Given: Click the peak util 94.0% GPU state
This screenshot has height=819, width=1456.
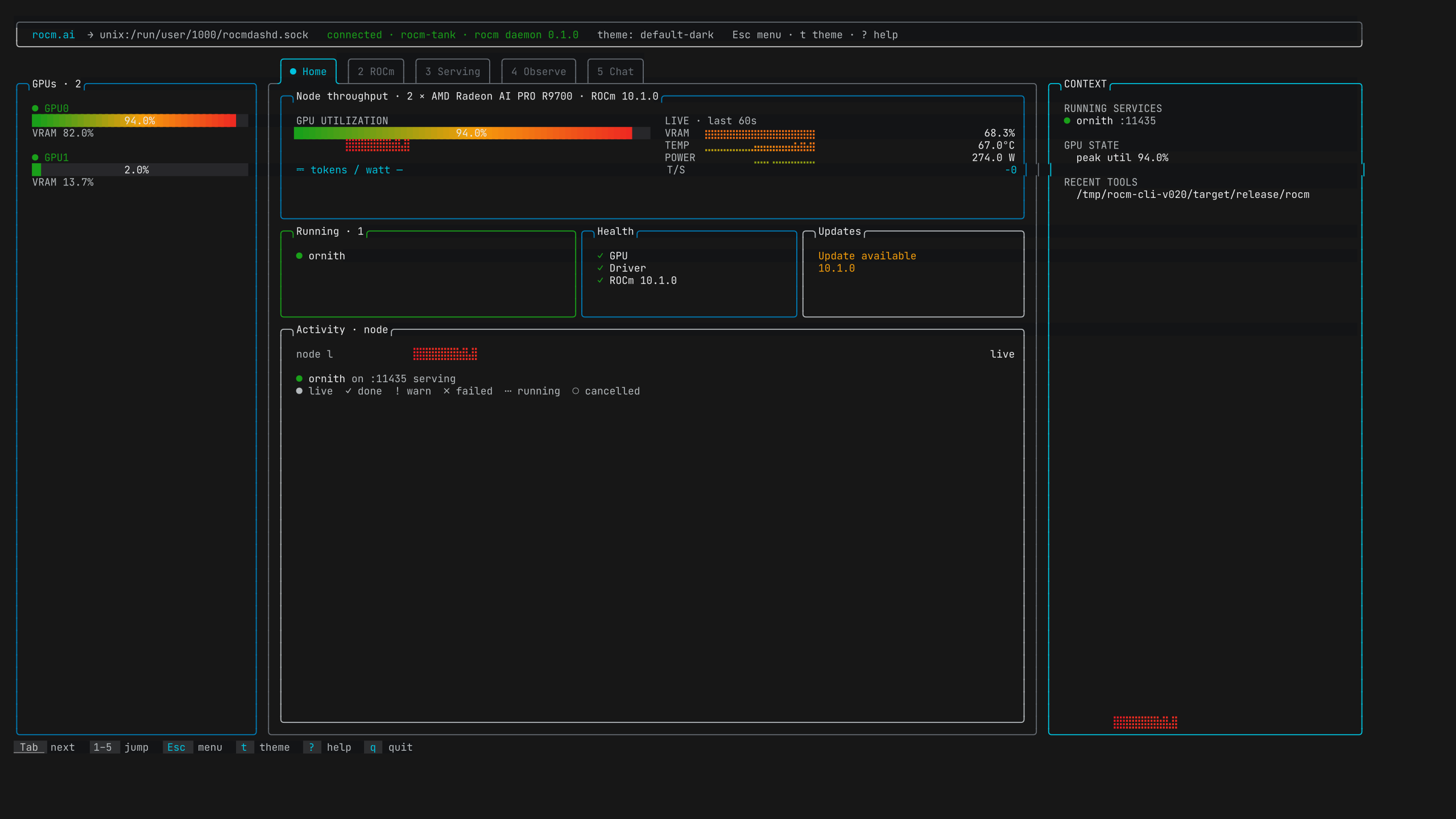Looking at the screenshot, I should (x=1122, y=158).
